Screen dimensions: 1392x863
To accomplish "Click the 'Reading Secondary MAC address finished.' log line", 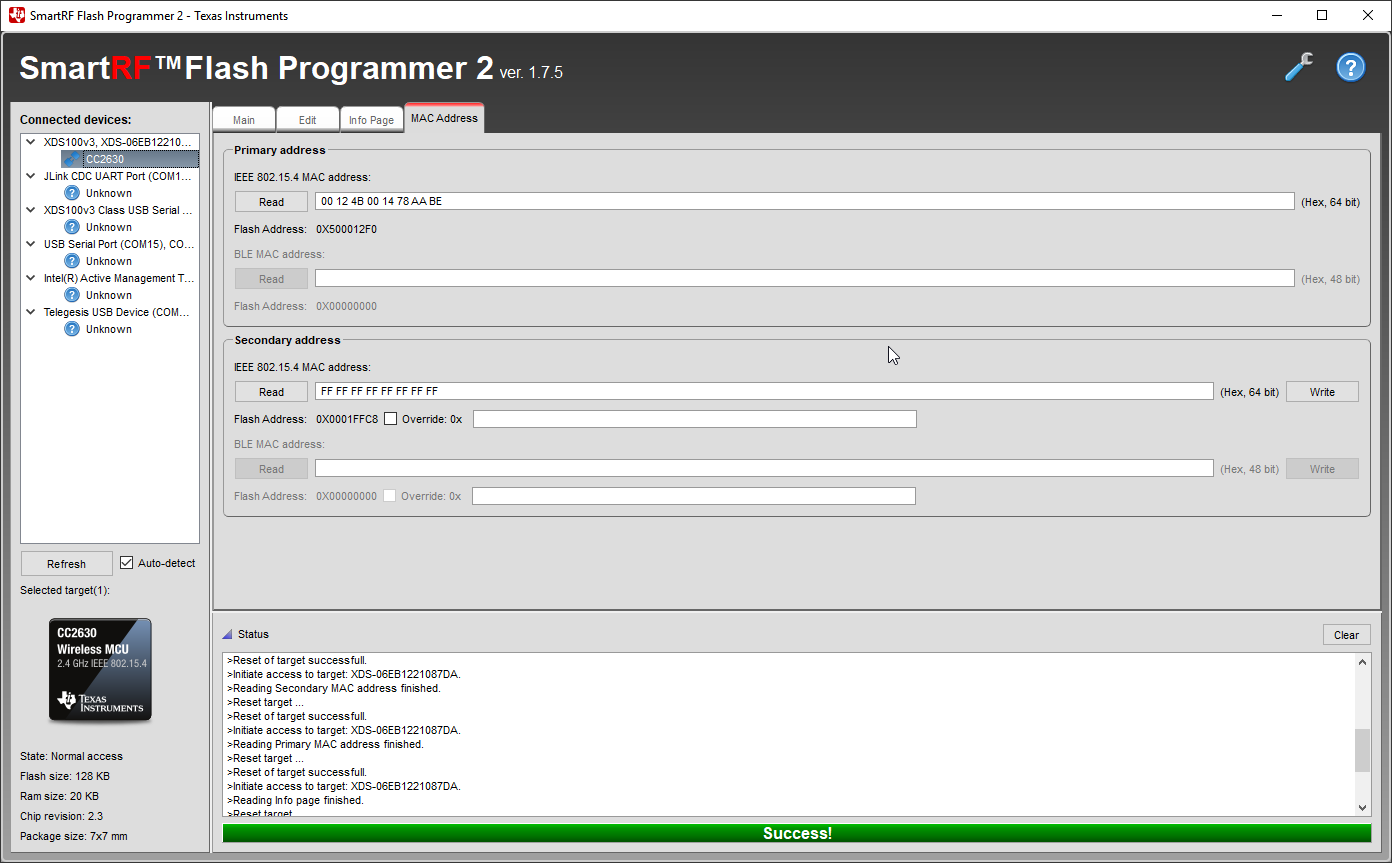I will [334, 688].
